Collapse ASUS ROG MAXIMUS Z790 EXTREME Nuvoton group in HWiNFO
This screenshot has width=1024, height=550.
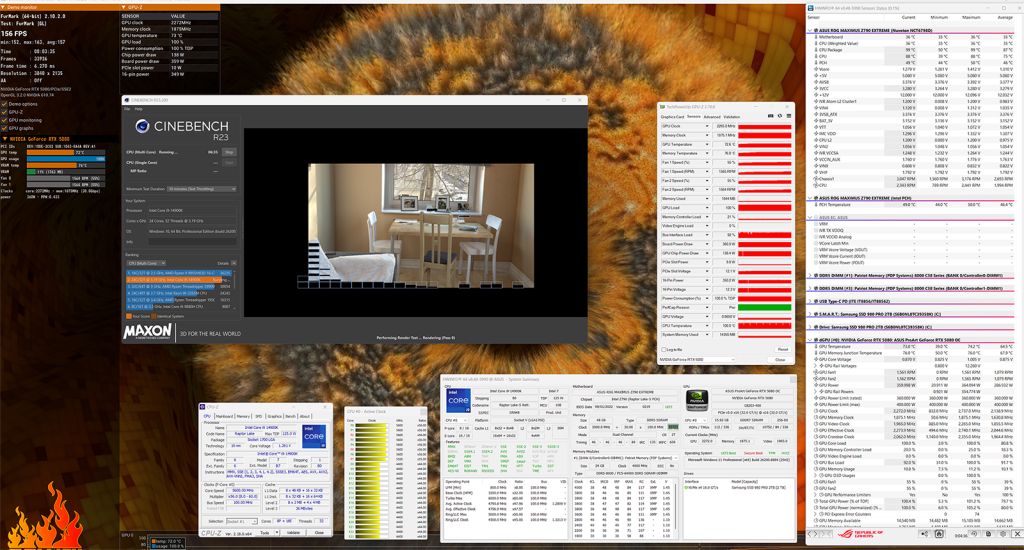coord(810,30)
